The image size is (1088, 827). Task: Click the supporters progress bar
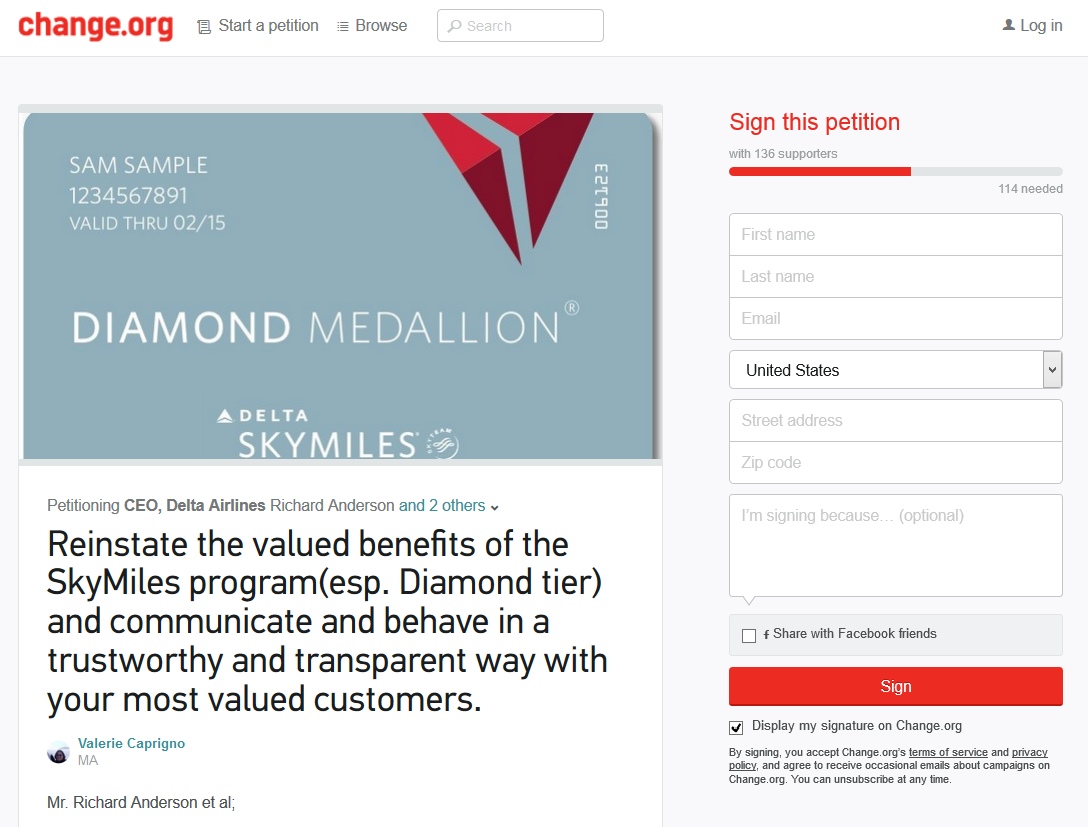coord(895,172)
